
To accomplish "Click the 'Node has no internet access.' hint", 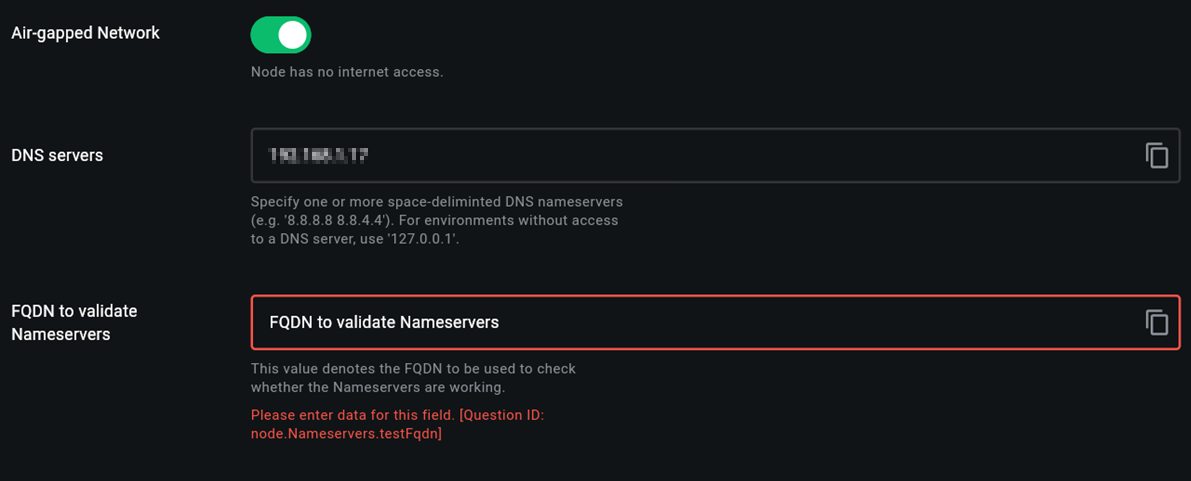I will point(347,73).
